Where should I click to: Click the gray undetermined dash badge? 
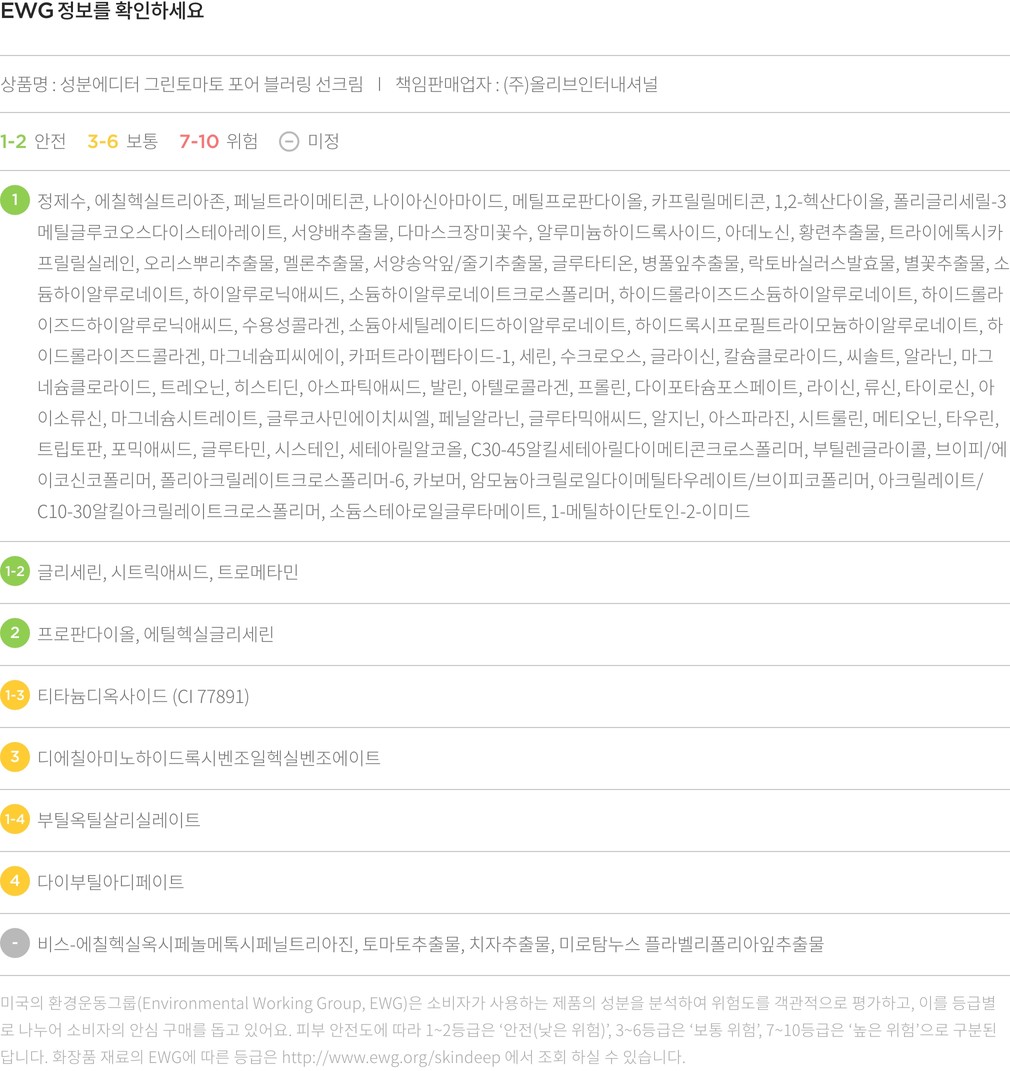coord(15,944)
